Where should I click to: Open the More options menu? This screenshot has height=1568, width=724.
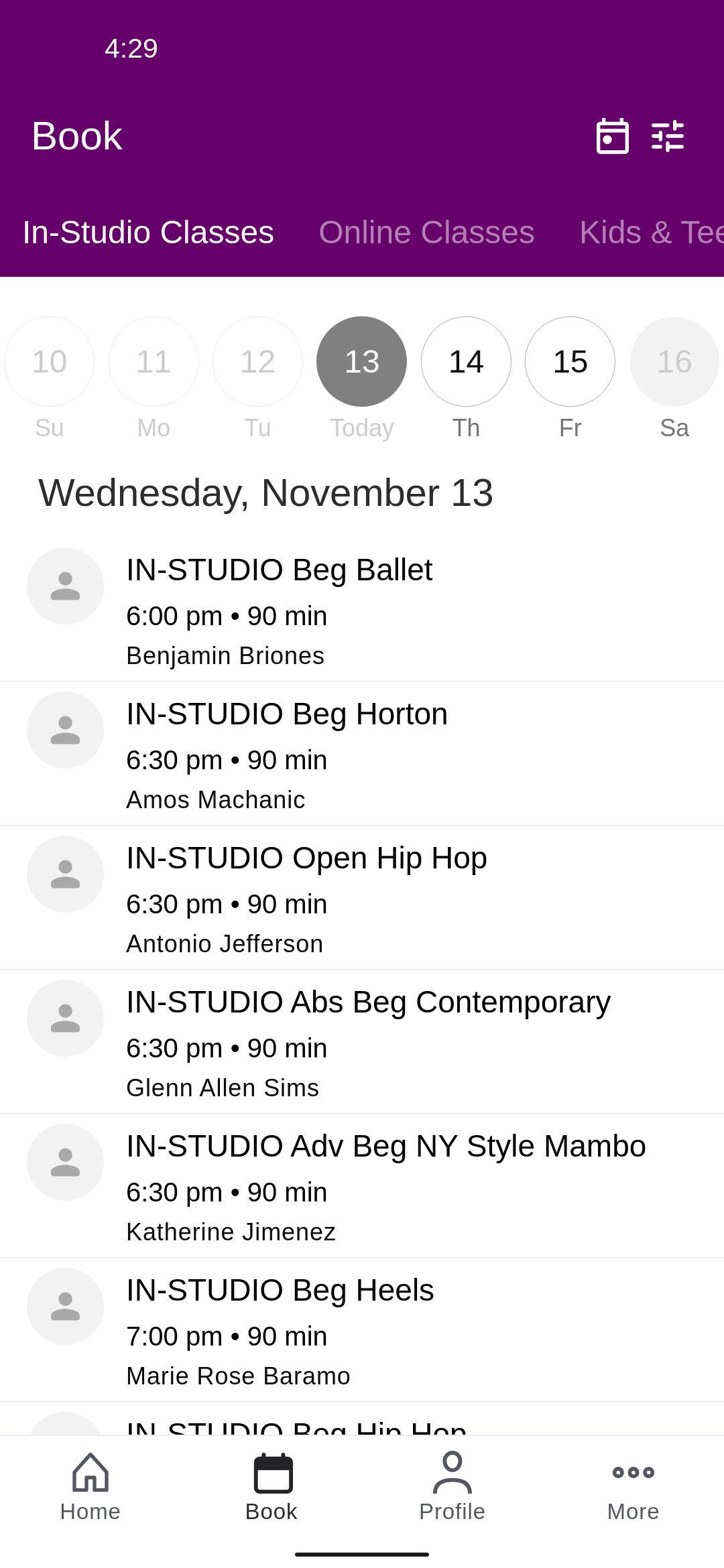(x=633, y=1487)
